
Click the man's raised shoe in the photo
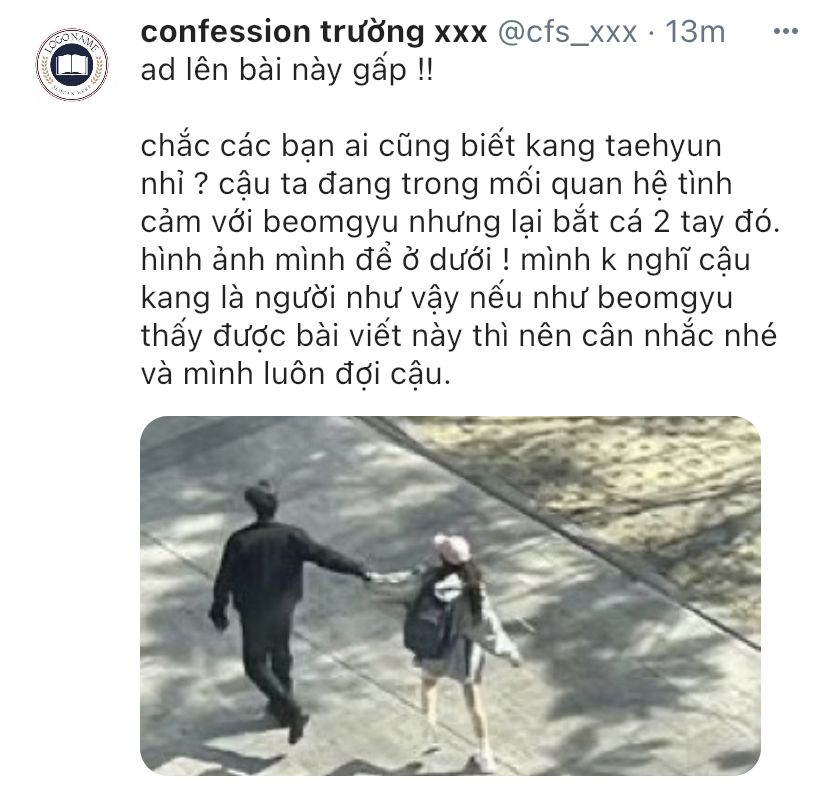click(297, 728)
